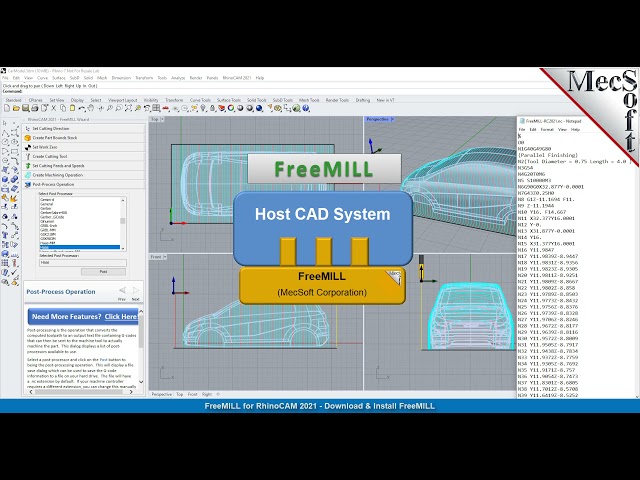Screen dimensions: 640x480
Task: Click the blue Render sphere icon
Action: point(259,108)
